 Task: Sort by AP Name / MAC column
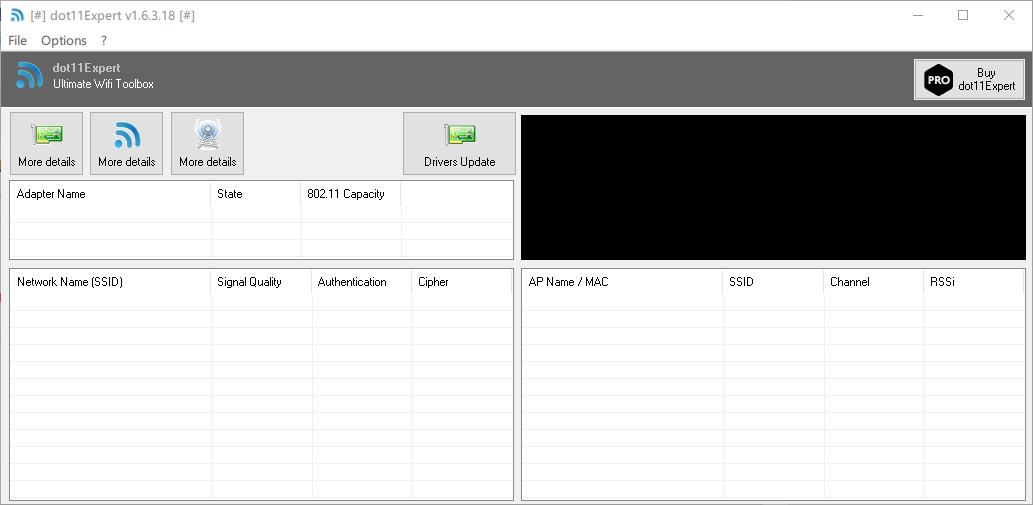[x=623, y=282]
